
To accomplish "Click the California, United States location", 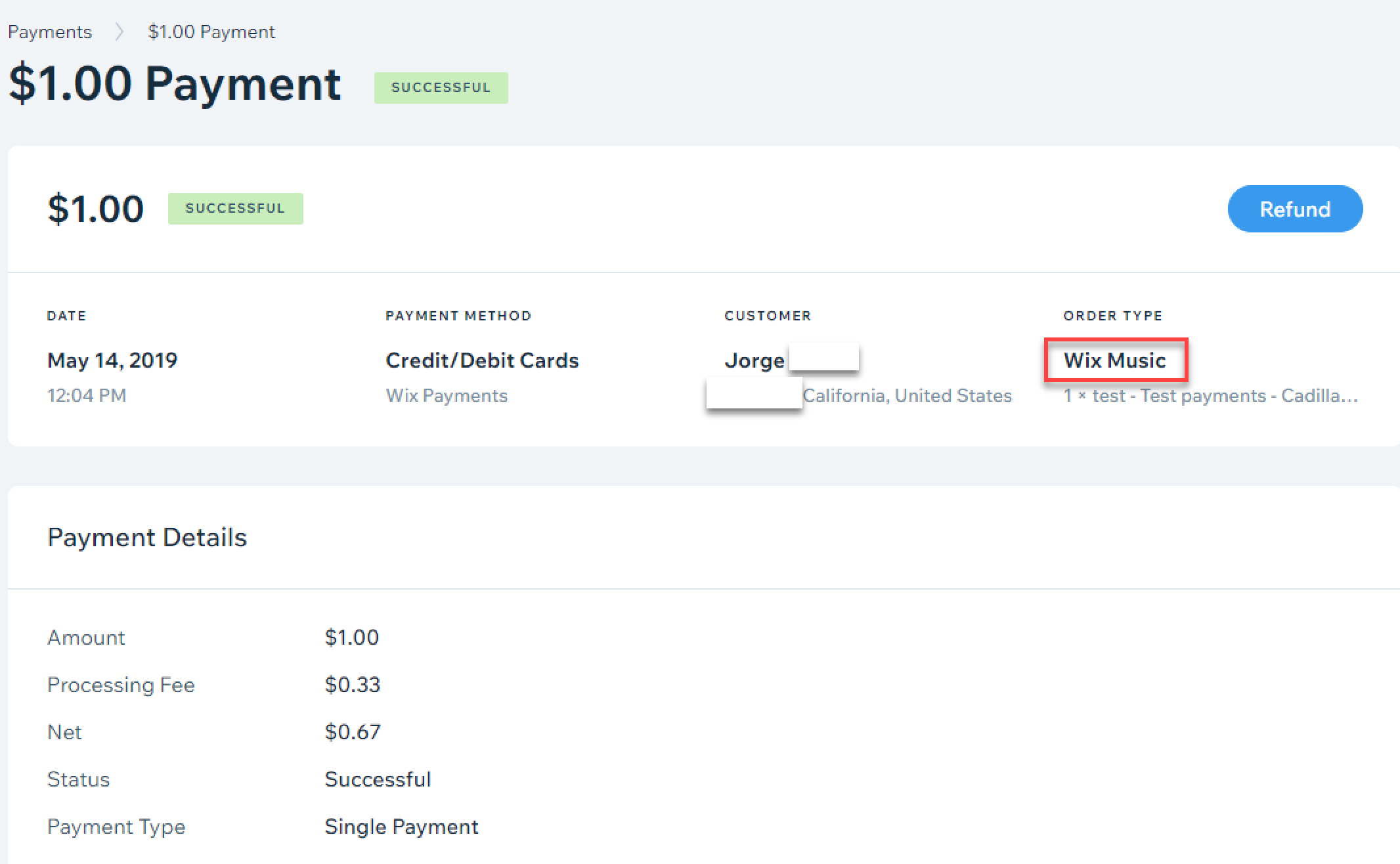I will pyautogui.click(x=908, y=395).
